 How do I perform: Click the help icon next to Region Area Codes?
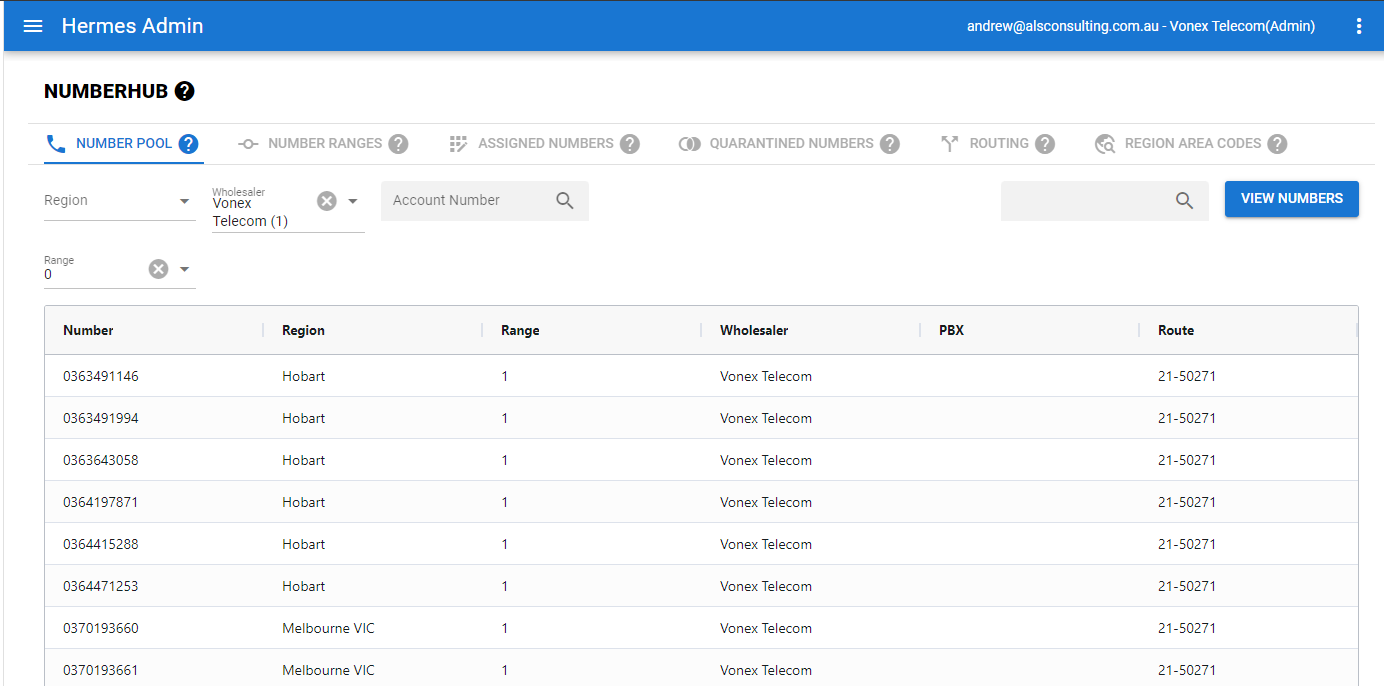click(x=1277, y=144)
